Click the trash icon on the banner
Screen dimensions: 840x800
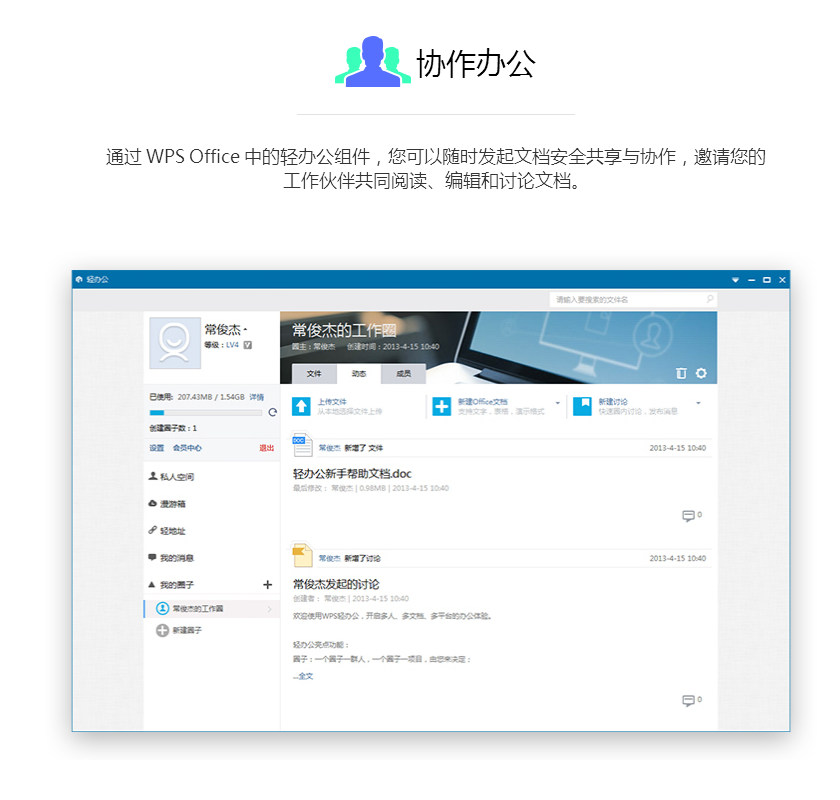pos(681,373)
